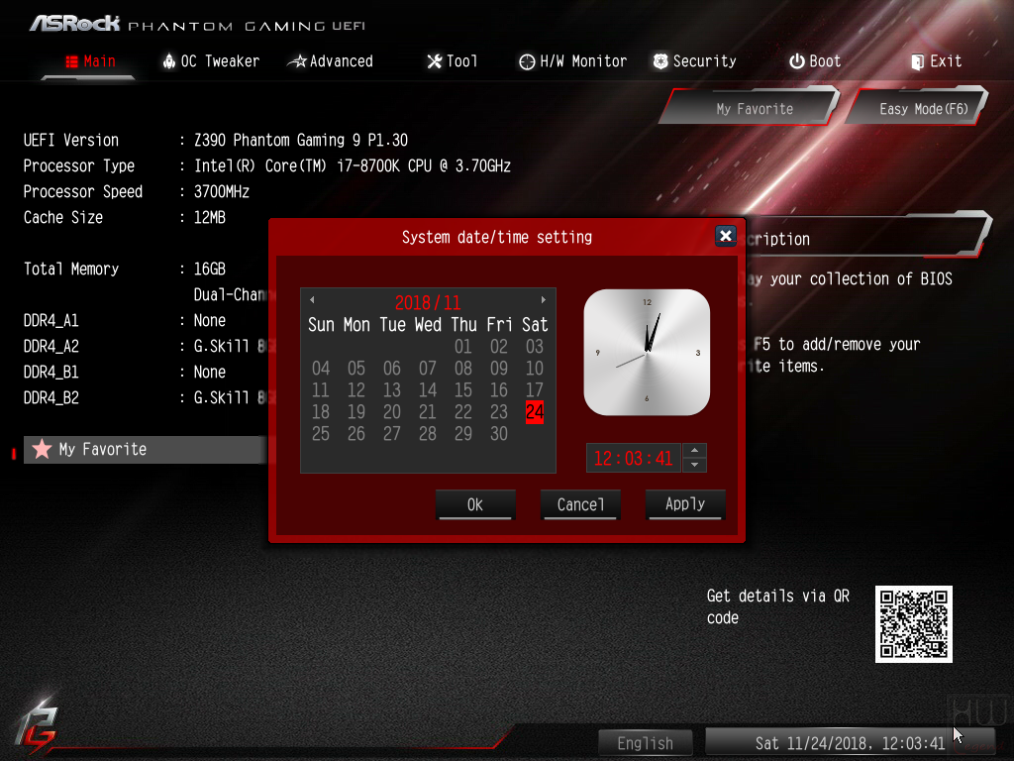
Task: Click the DDR4_A2 memory row
Action: click(146, 347)
